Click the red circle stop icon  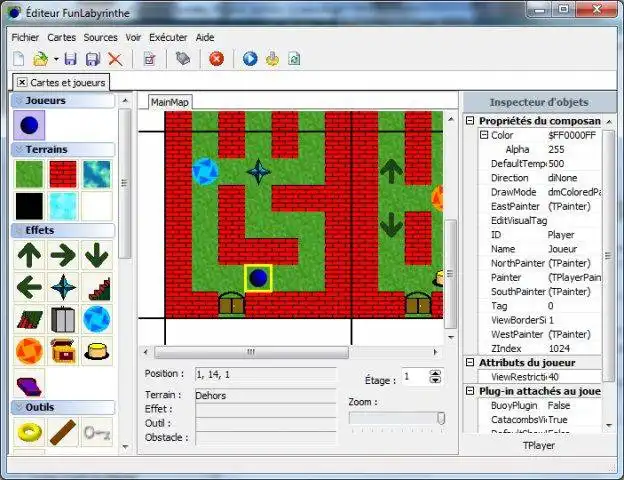(216, 59)
